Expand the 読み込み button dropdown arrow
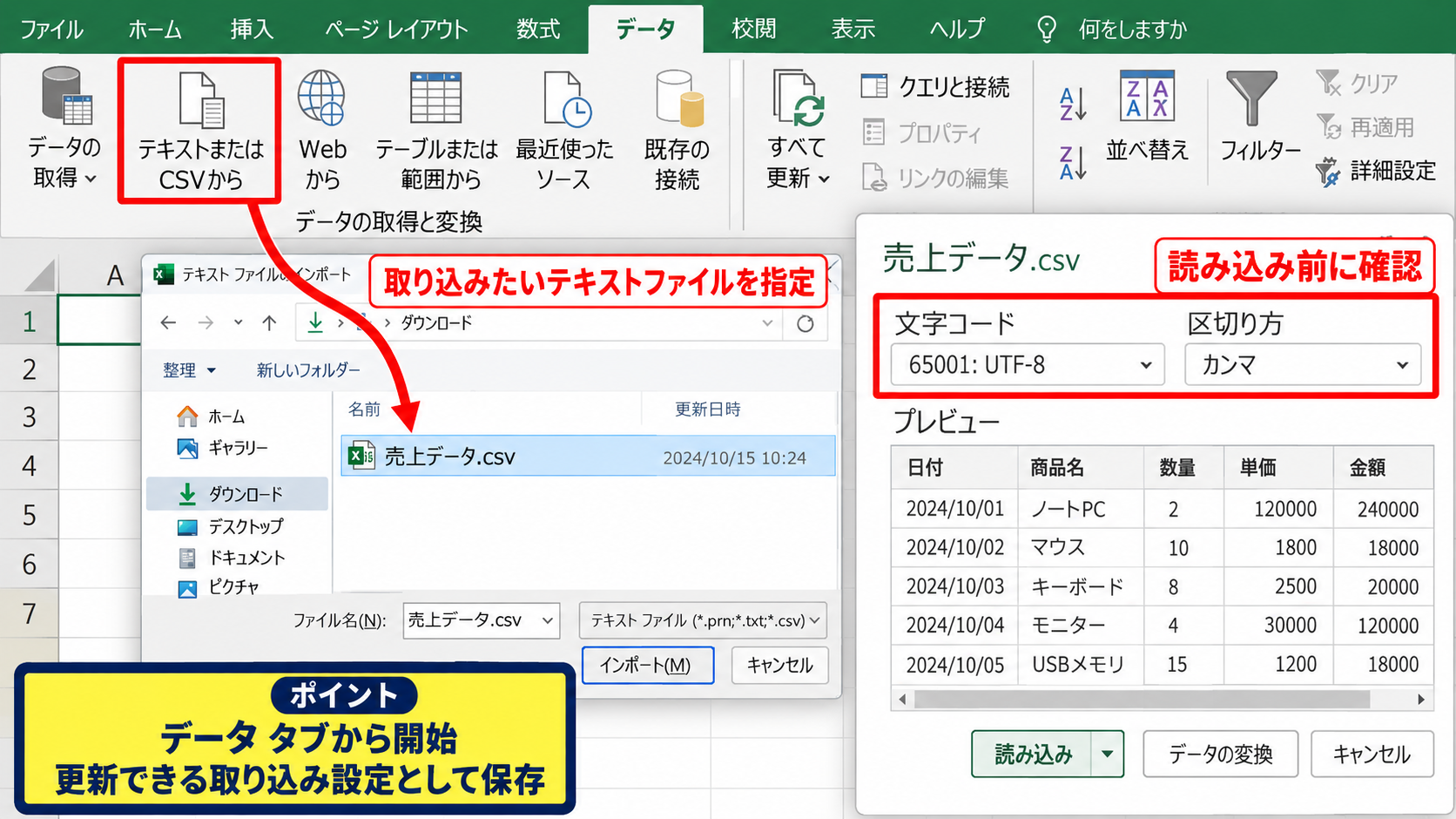Viewport: 1456px width, 819px height. (x=1107, y=754)
